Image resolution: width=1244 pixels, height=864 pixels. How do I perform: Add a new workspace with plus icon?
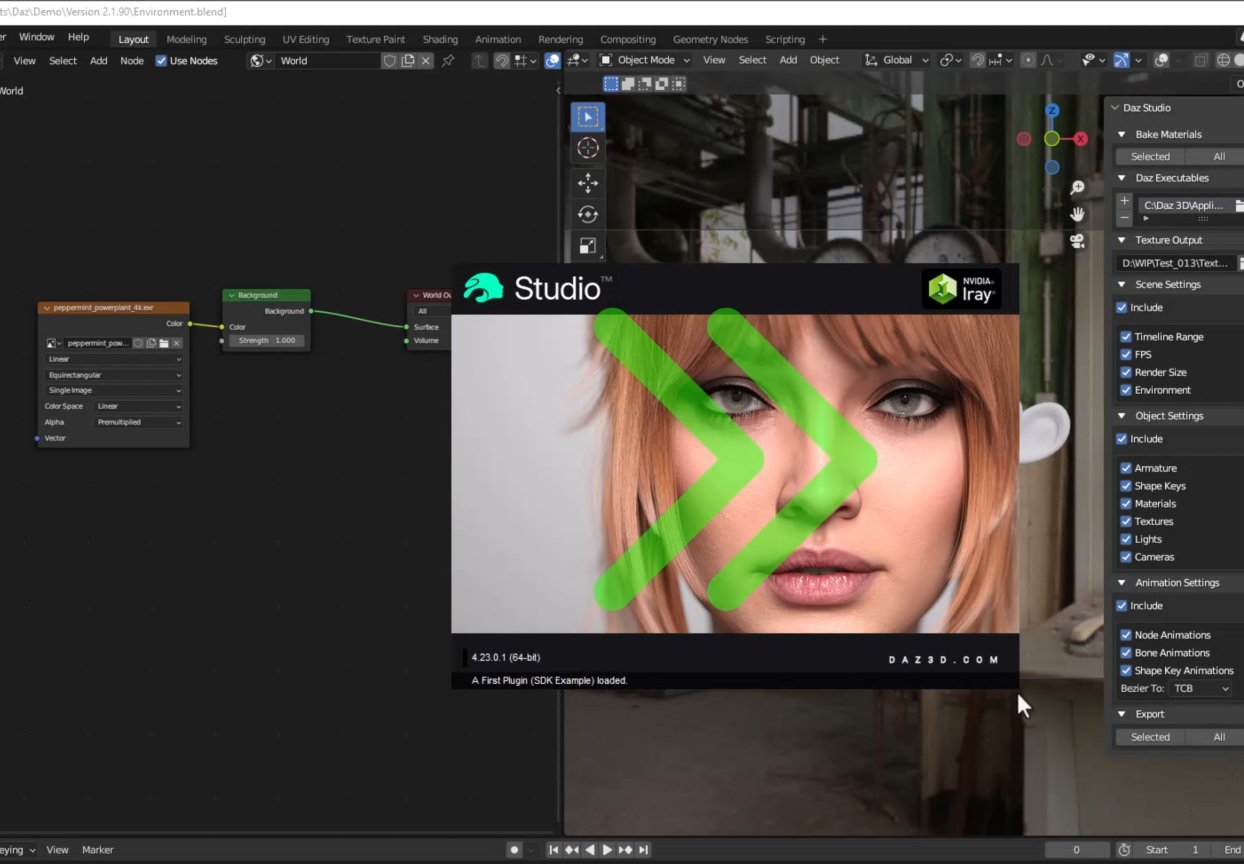click(x=823, y=39)
